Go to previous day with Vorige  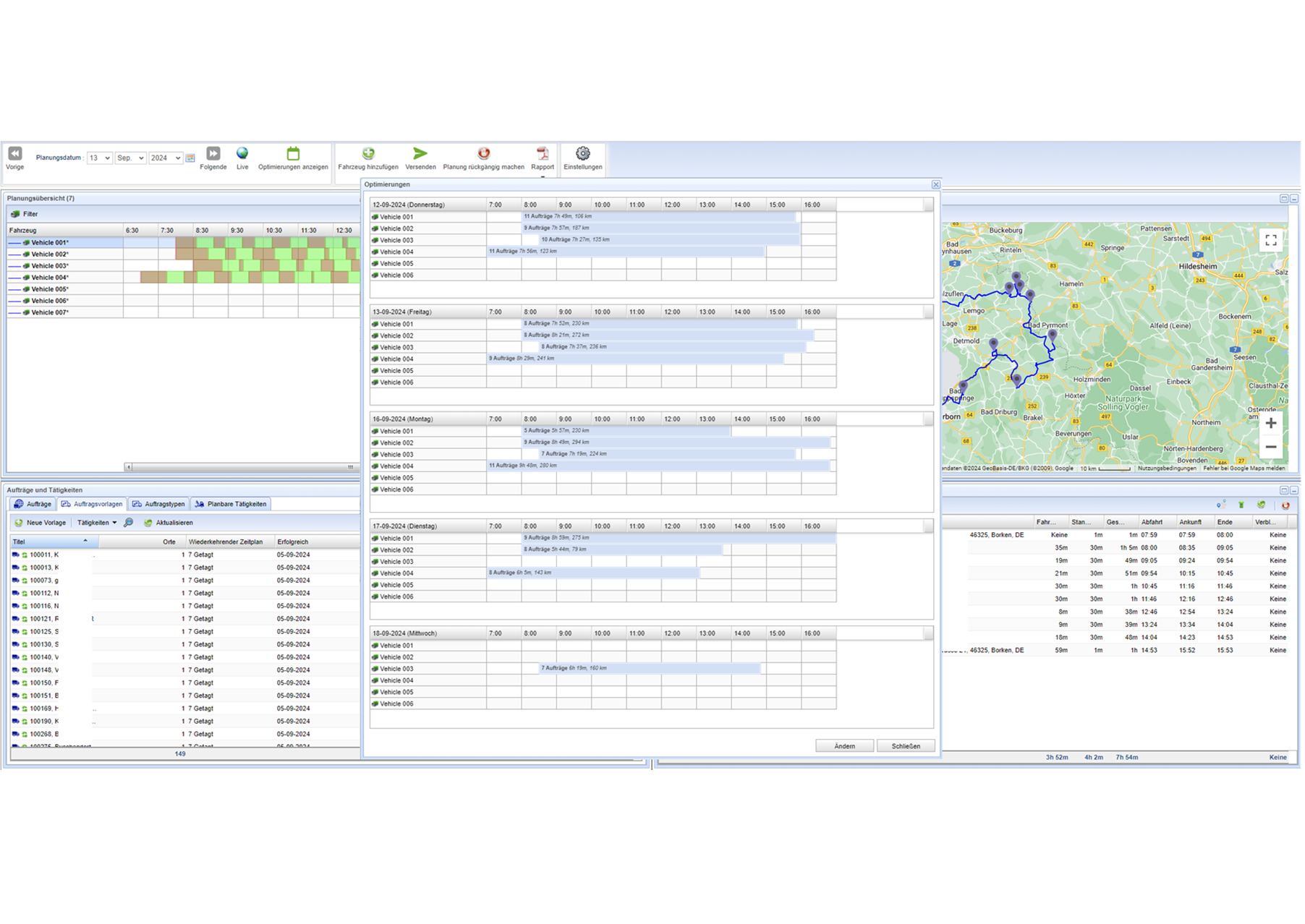click(x=14, y=159)
